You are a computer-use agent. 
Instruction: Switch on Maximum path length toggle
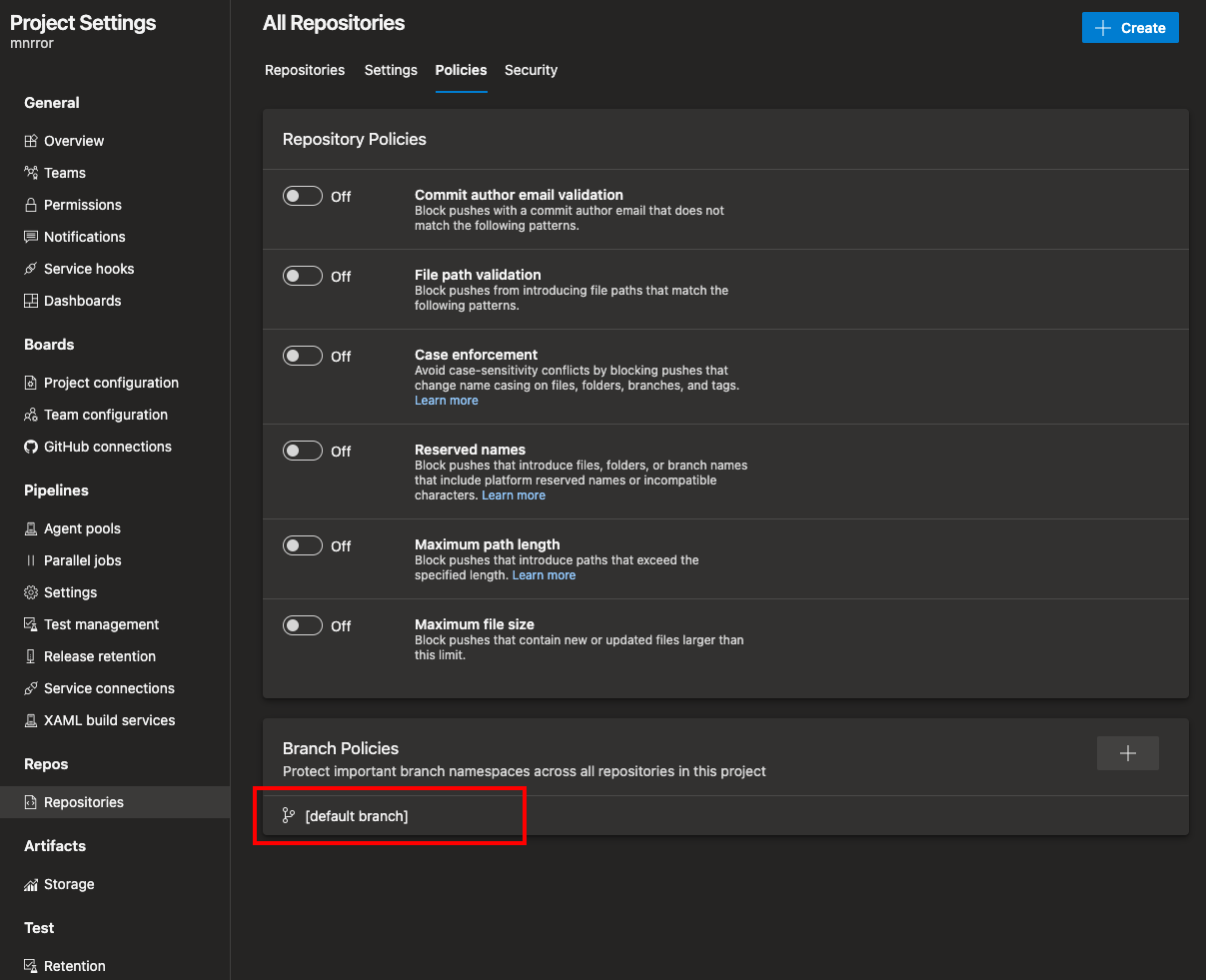(303, 545)
